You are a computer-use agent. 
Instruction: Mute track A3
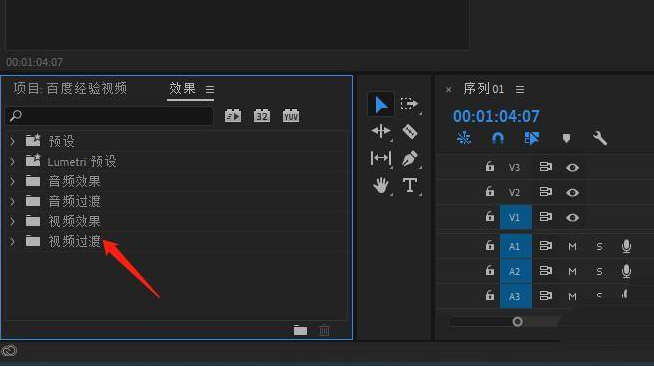click(x=572, y=296)
